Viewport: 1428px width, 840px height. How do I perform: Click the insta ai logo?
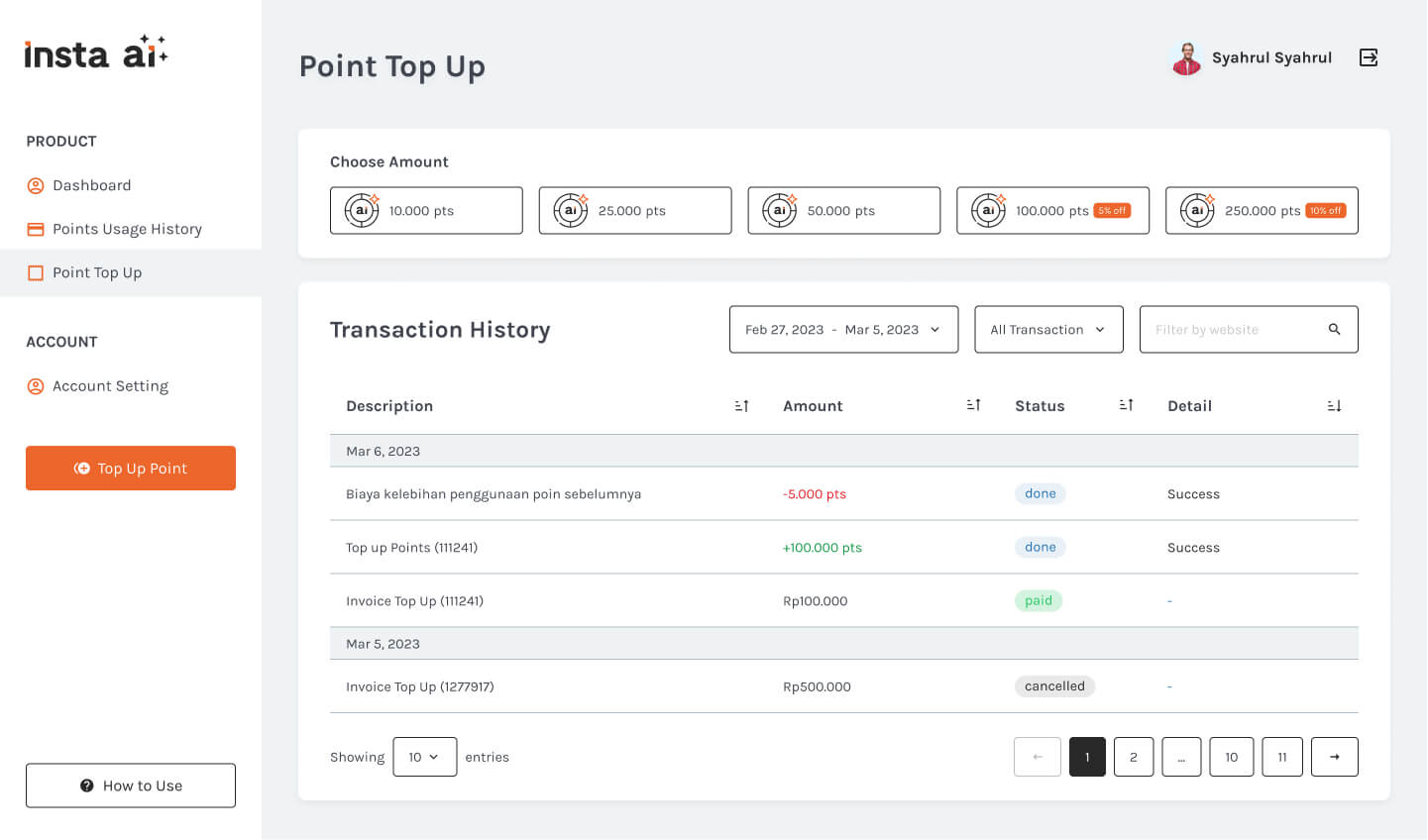96,52
